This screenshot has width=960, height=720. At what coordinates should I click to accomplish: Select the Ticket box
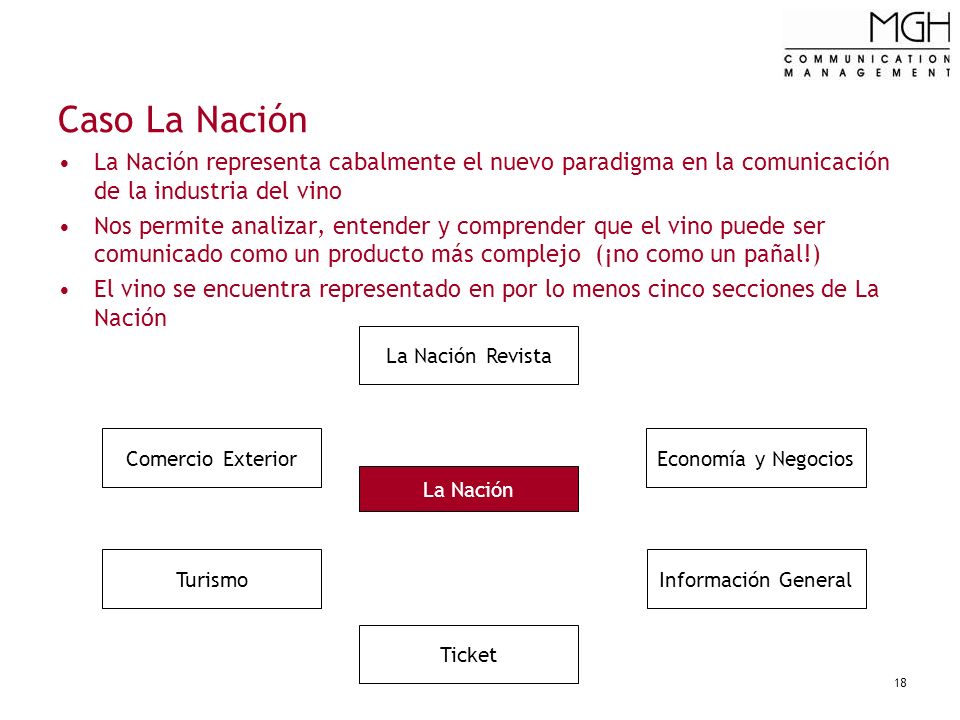pos(468,654)
